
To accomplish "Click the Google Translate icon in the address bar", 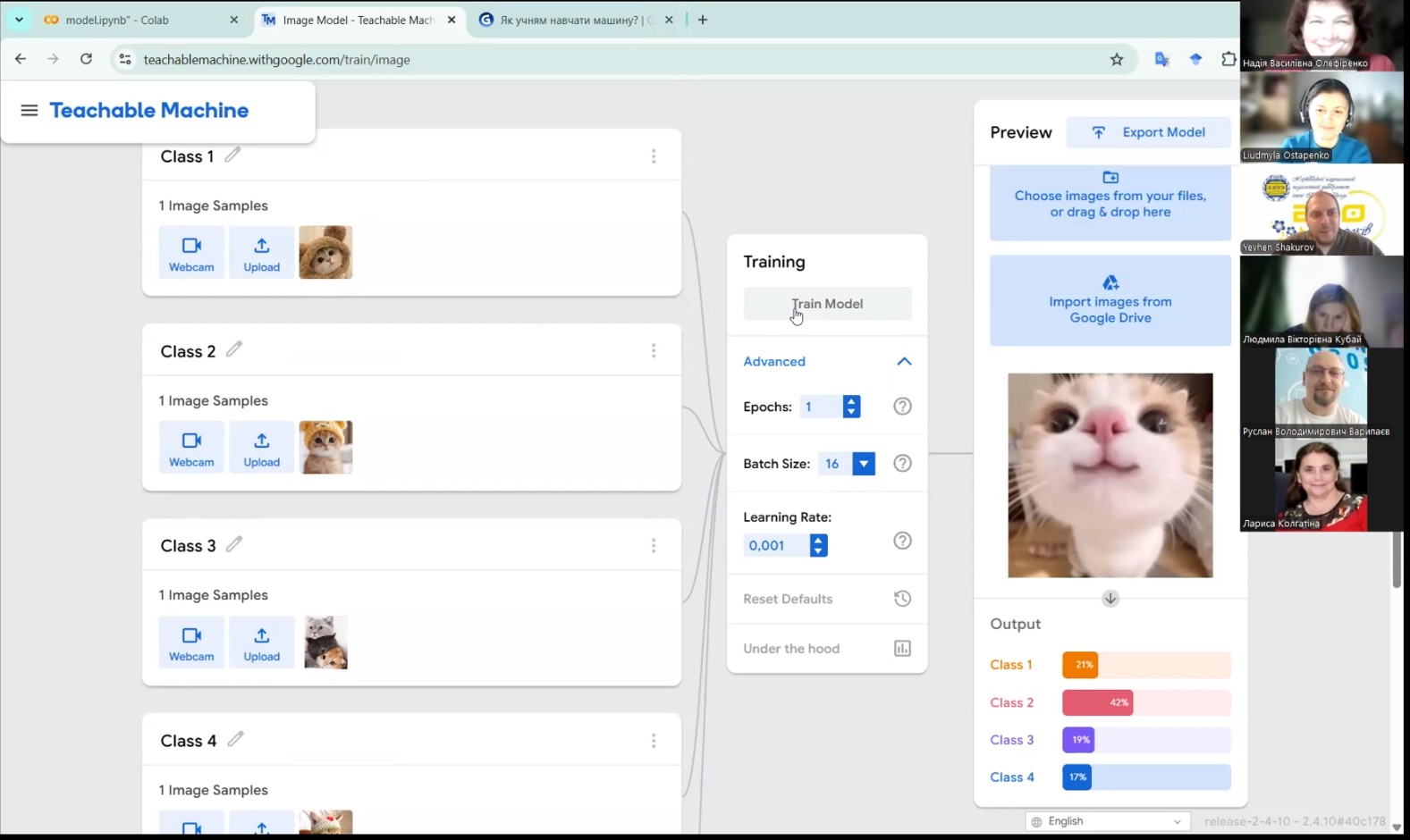I will pos(1161,60).
